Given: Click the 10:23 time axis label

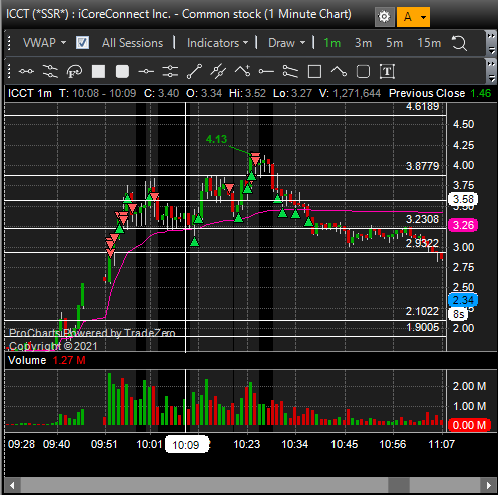Looking at the screenshot, I should 247,444.
